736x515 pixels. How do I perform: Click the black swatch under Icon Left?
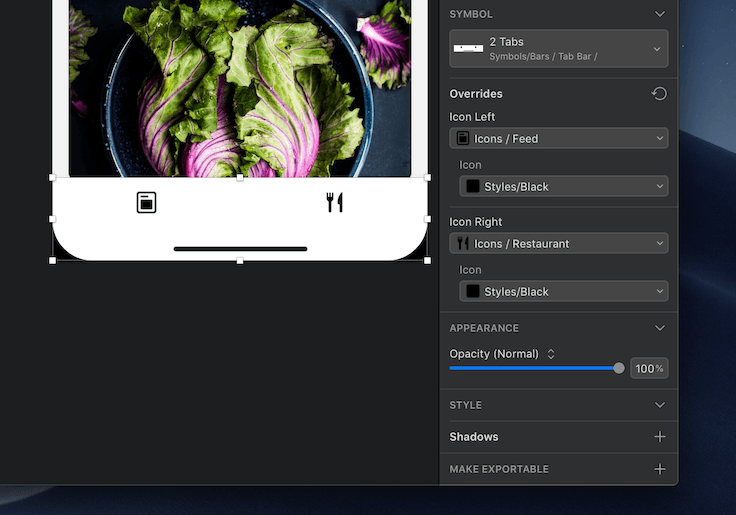(x=473, y=186)
